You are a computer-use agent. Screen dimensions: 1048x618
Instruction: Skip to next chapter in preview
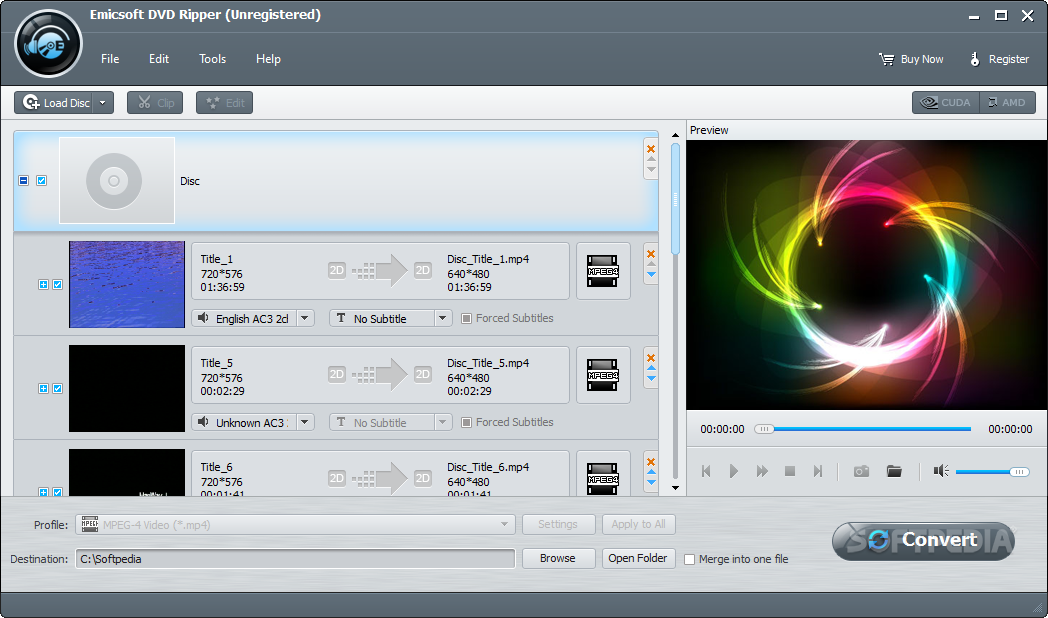coord(818,471)
